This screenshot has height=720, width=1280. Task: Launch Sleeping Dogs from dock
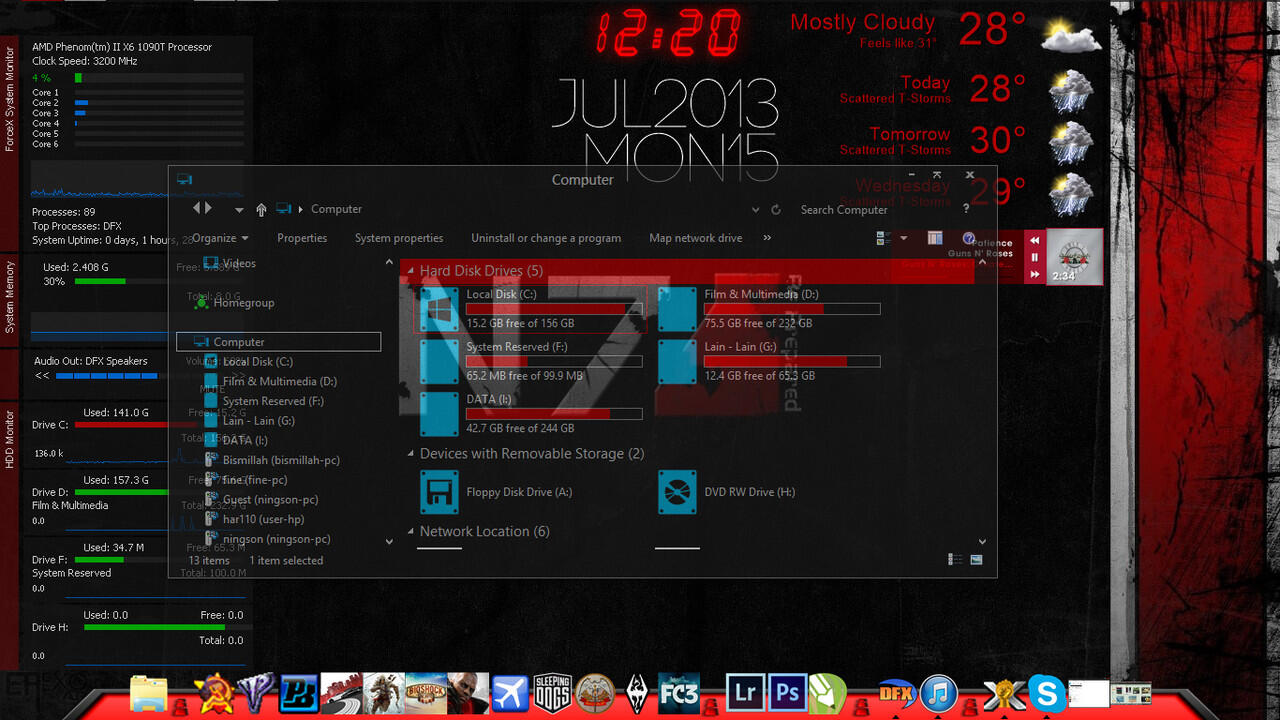click(x=552, y=693)
